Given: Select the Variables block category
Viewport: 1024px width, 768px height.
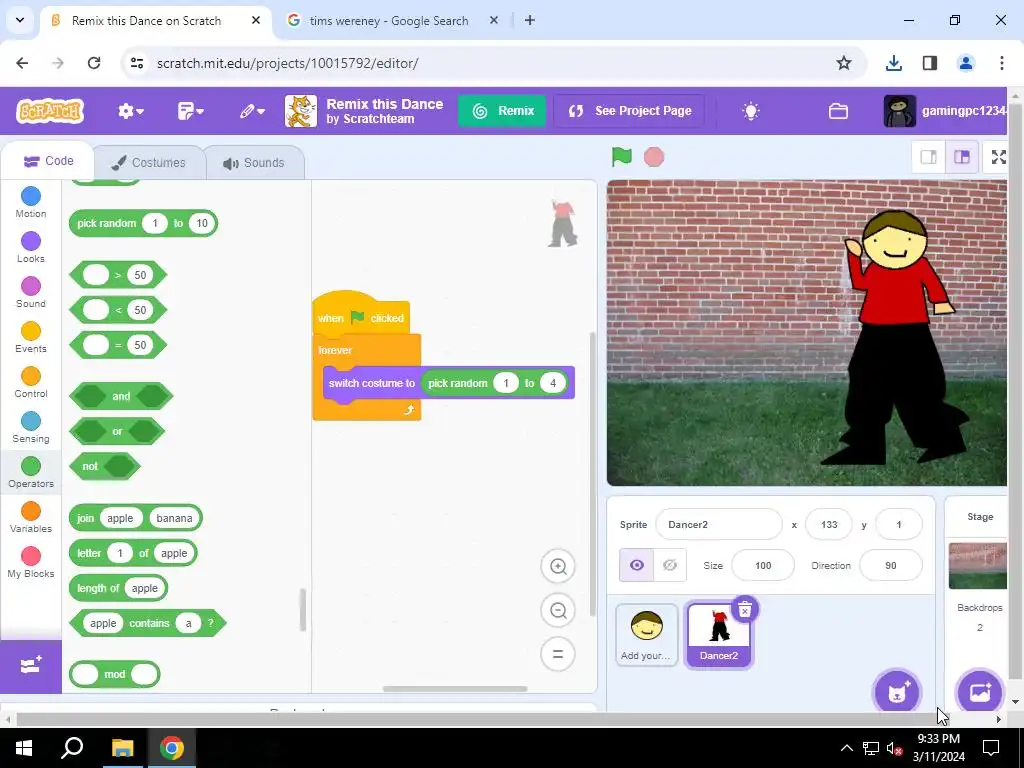Looking at the screenshot, I should pyautogui.click(x=31, y=518).
